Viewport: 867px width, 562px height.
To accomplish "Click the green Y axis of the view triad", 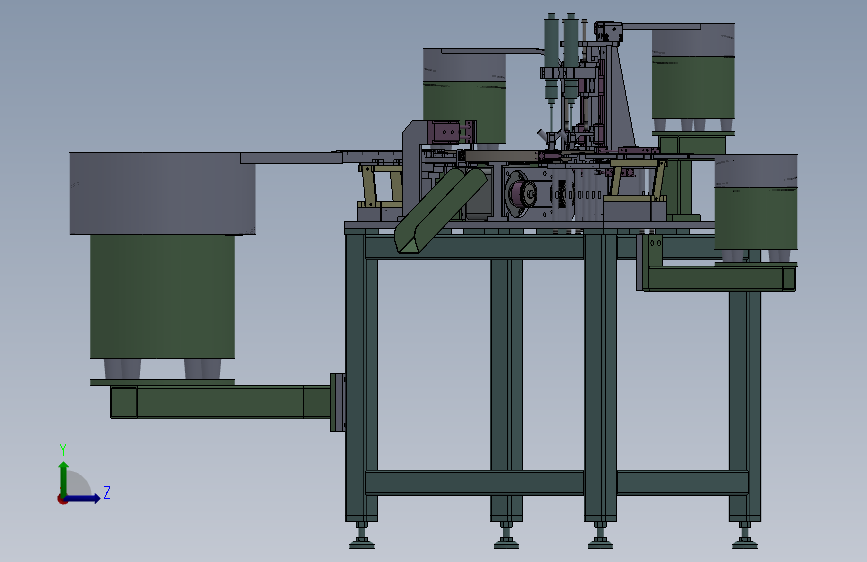I will point(64,479).
